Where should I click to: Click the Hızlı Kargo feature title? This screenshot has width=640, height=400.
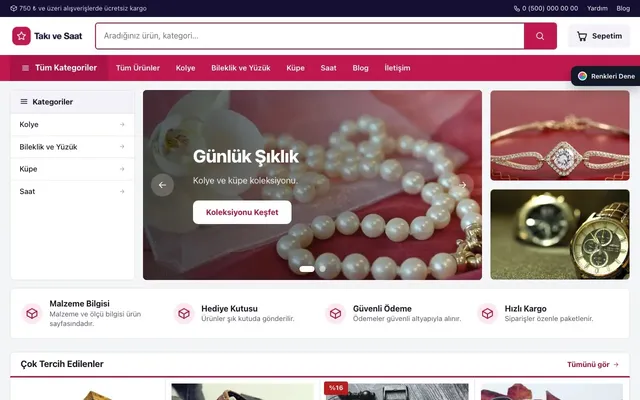(x=525, y=309)
